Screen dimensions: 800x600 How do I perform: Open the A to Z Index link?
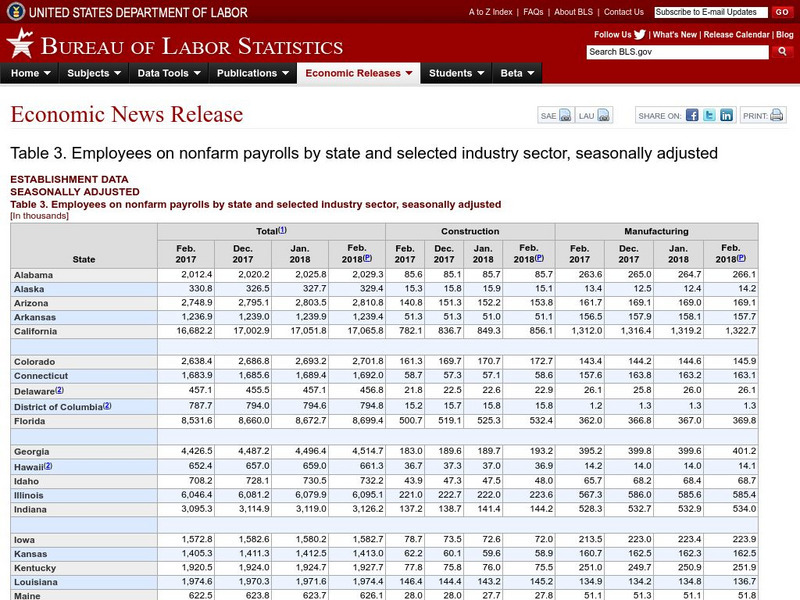click(490, 12)
